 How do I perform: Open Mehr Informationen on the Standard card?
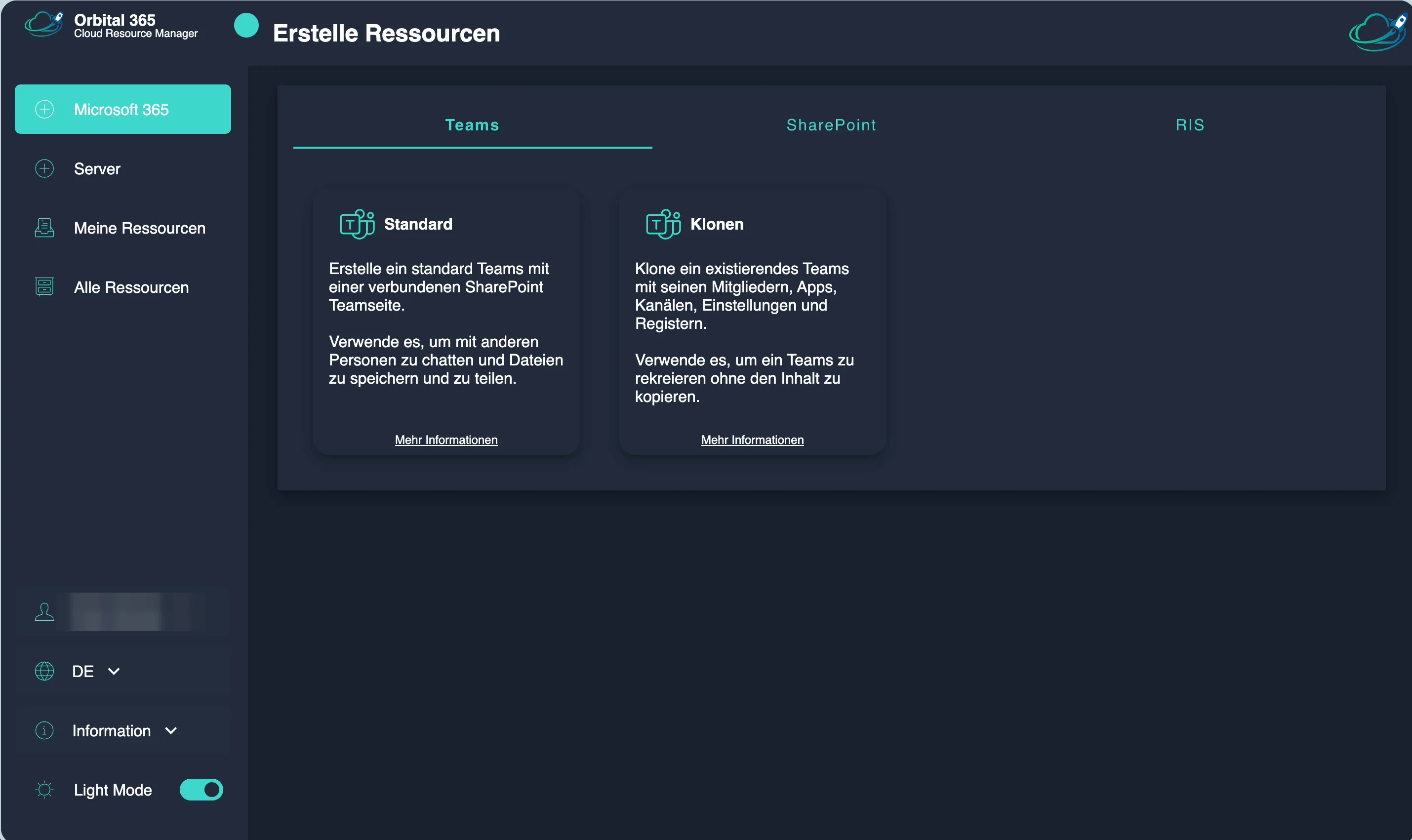[x=446, y=440]
